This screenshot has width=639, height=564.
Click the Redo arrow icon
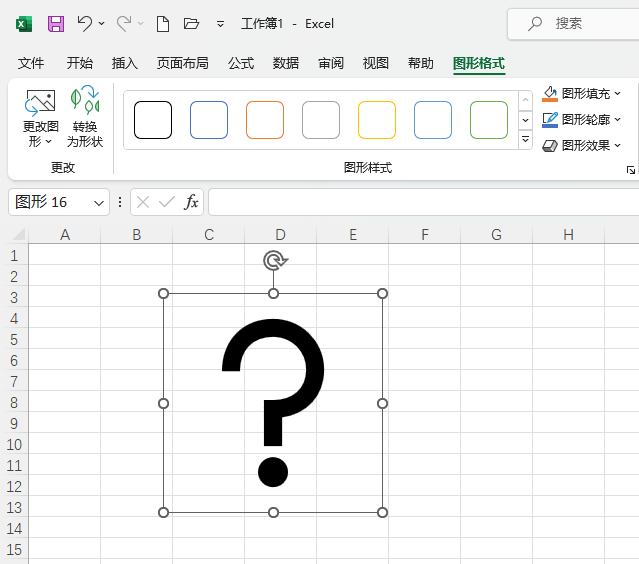point(124,24)
